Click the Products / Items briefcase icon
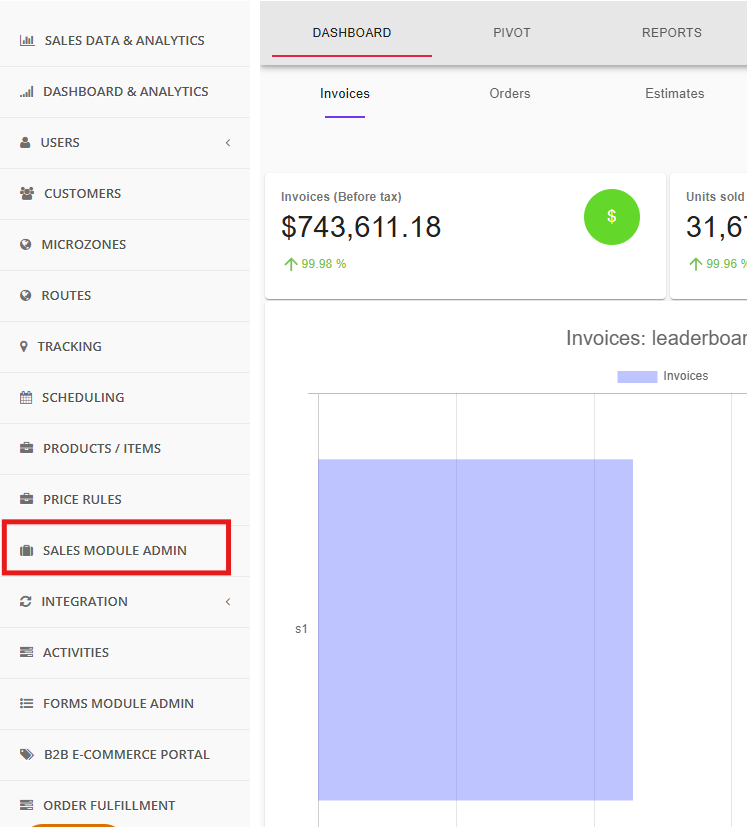The height and width of the screenshot is (827, 747). [26, 448]
